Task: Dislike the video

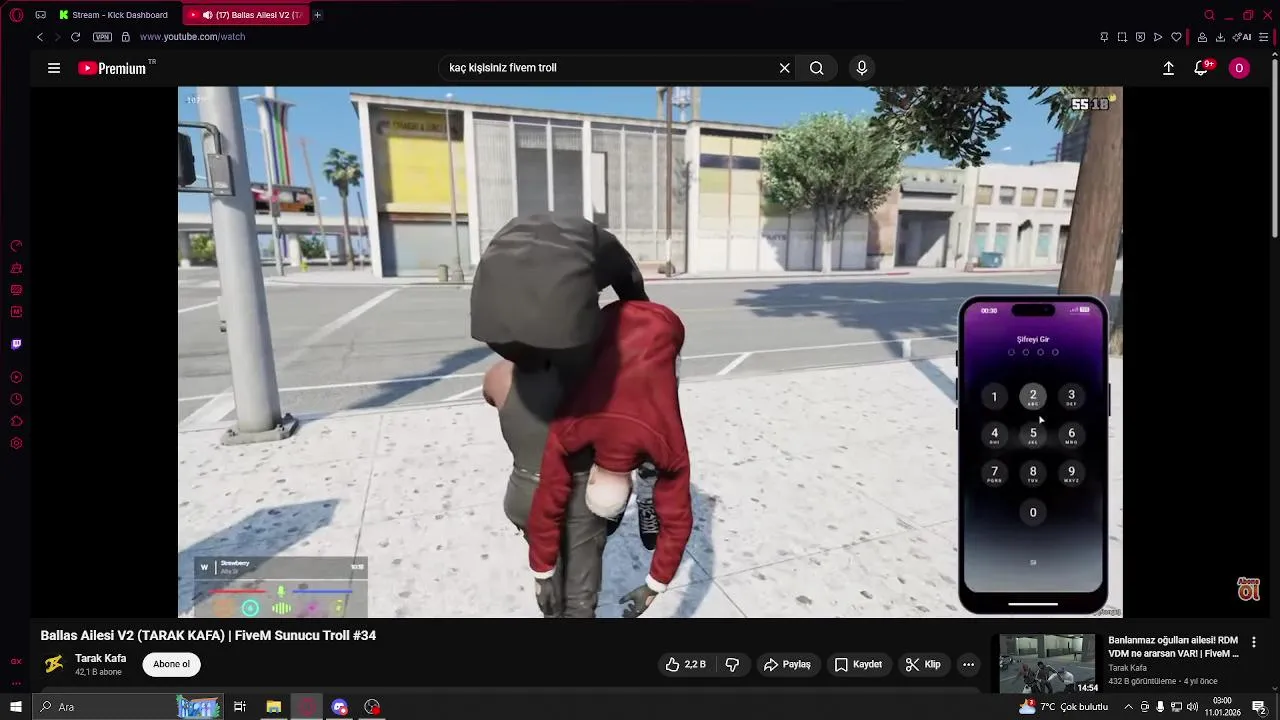Action: pyautogui.click(x=732, y=664)
